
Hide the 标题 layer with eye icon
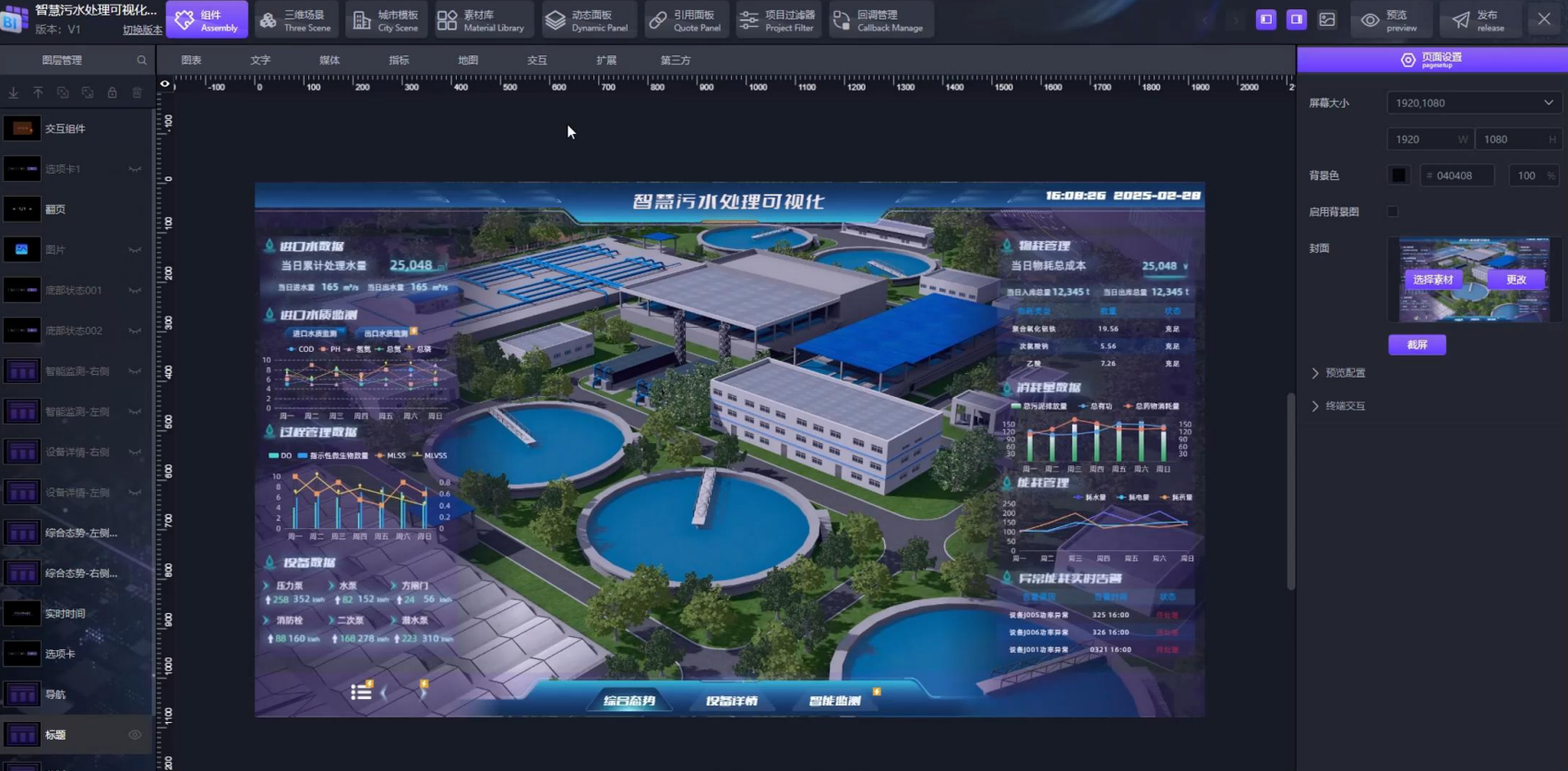point(135,735)
